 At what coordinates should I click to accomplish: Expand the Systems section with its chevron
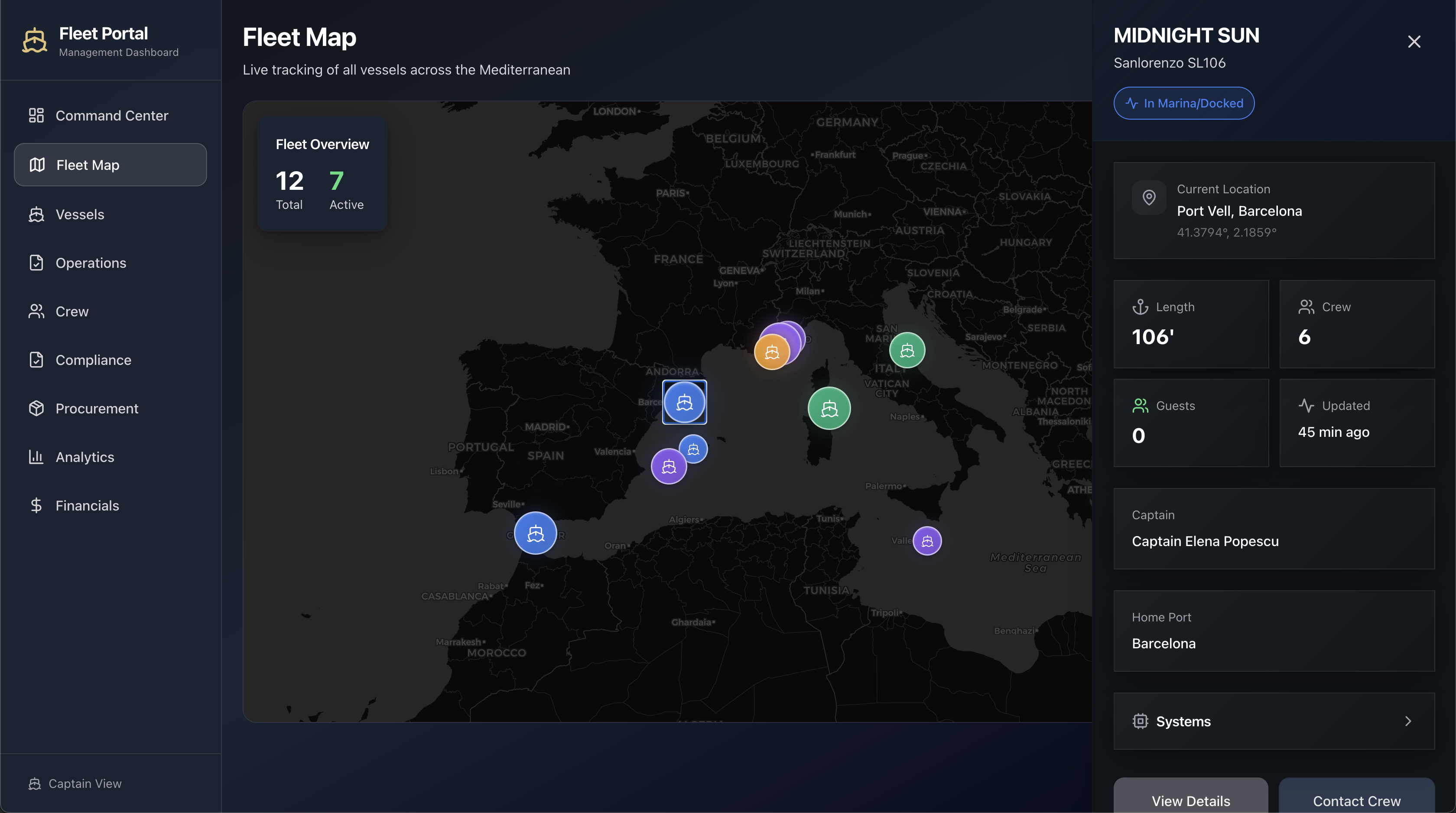[x=1407, y=721]
